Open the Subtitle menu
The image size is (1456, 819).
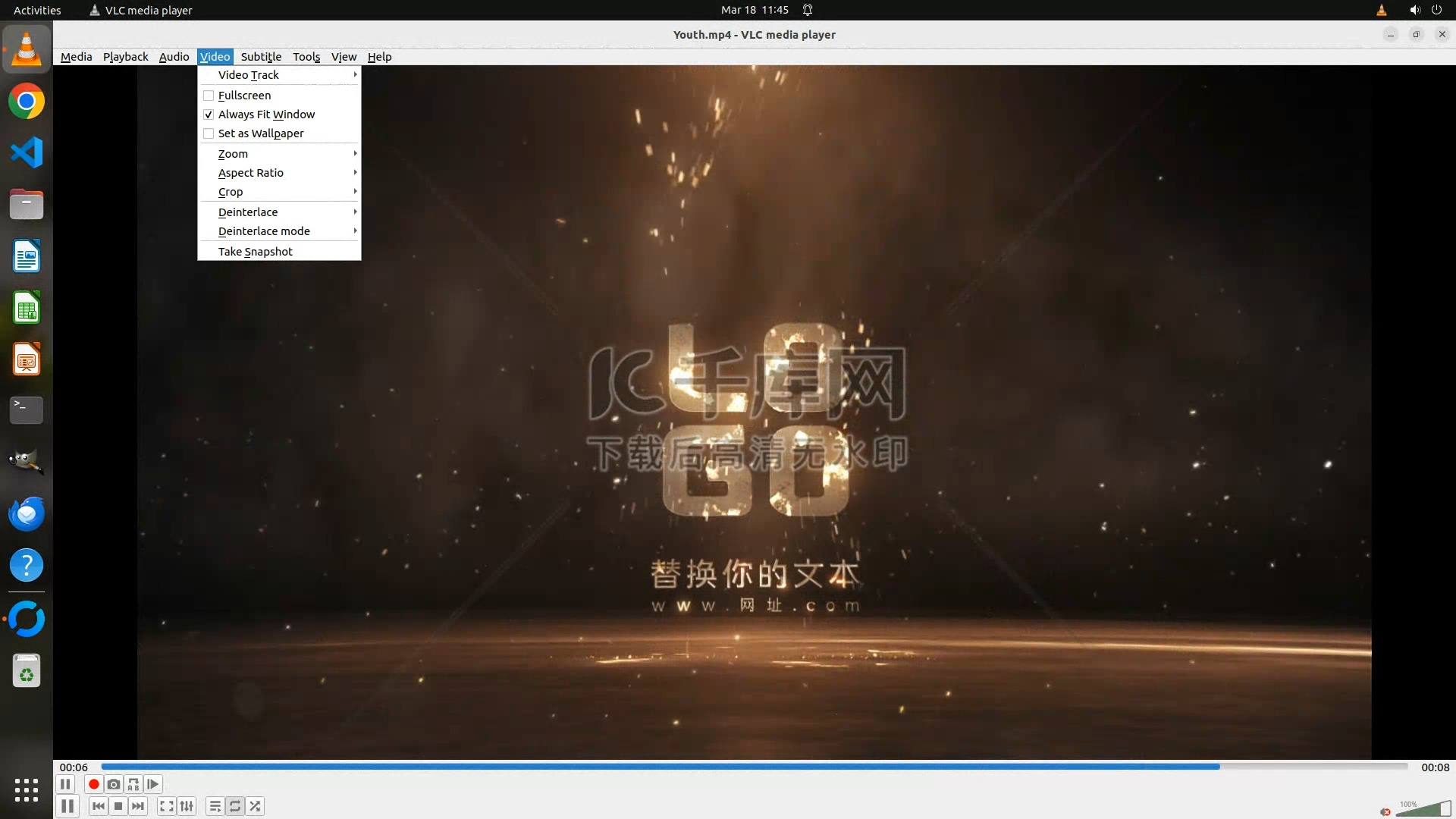point(261,57)
